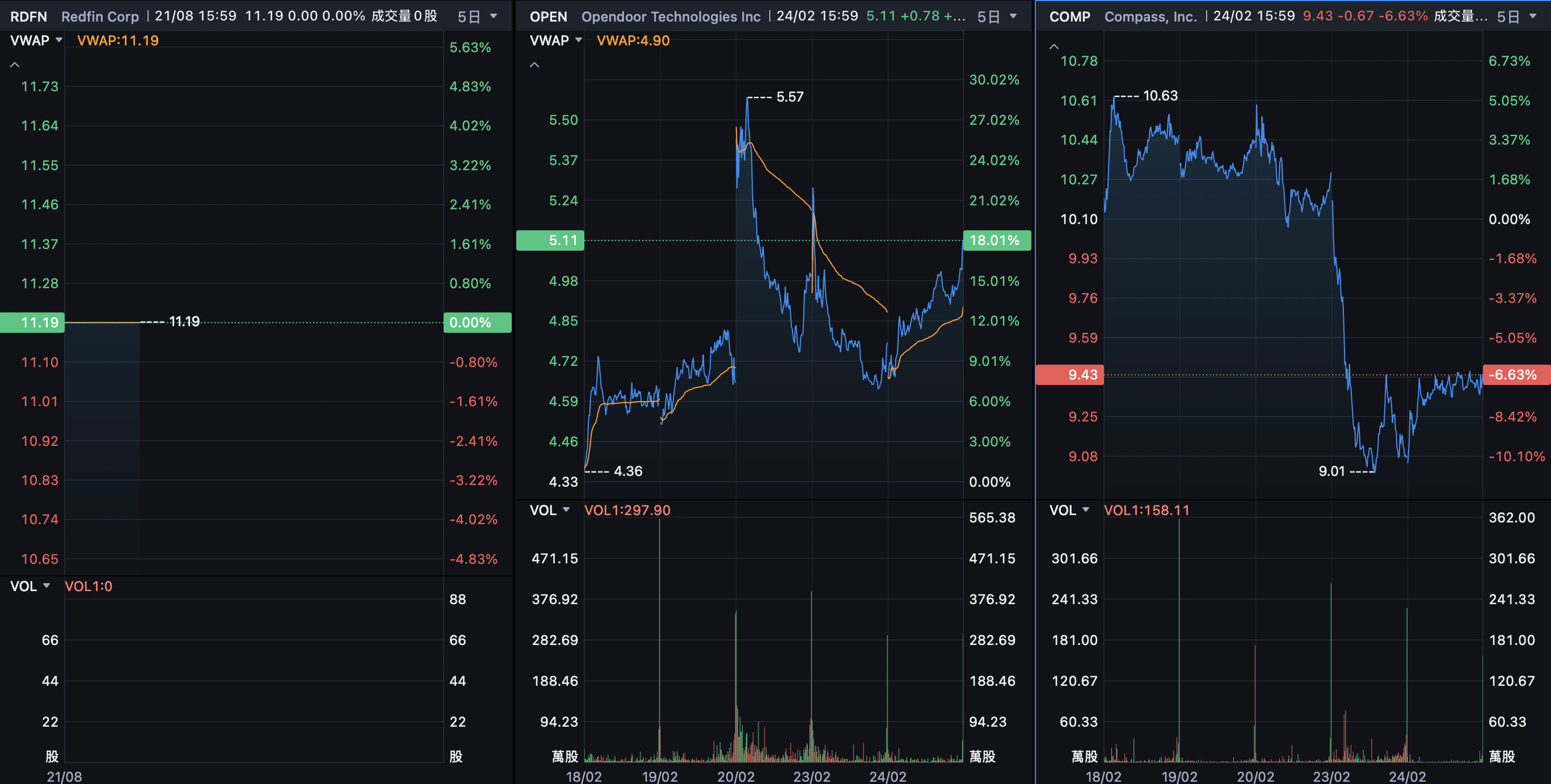Open Compass VOL indicator dropdown
Screen dimensions: 1551x784
[1069, 510]
